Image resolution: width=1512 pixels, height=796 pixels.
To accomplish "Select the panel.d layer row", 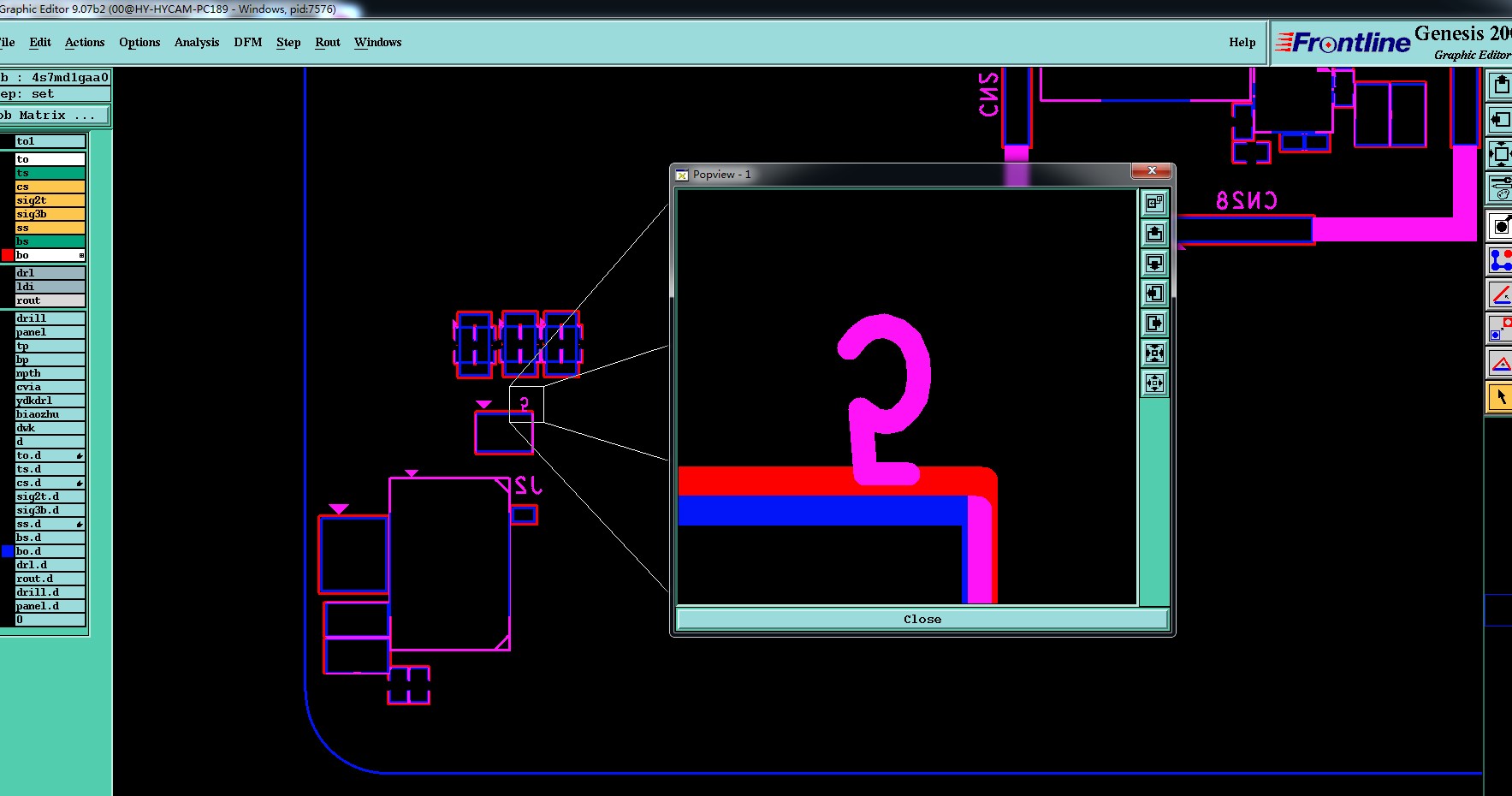I will point(50,606).
